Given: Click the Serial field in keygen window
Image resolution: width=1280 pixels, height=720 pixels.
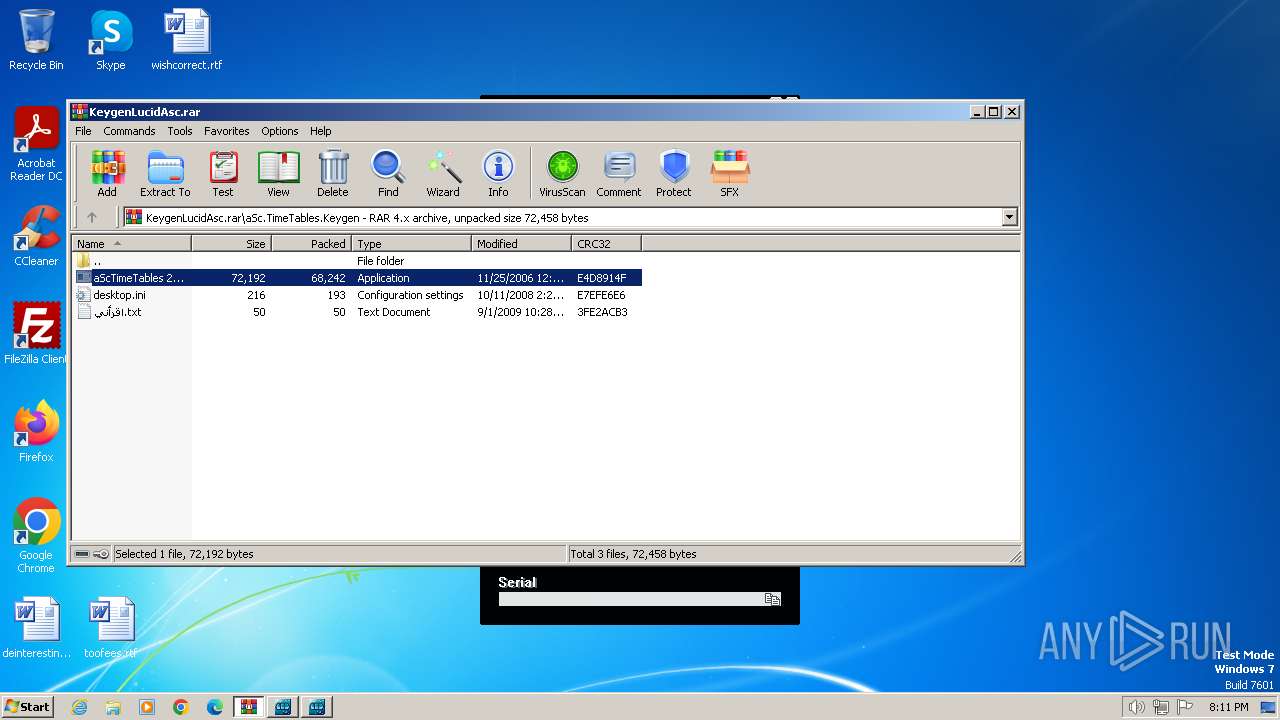Looking at the screenshot, I should coord(631,599).
